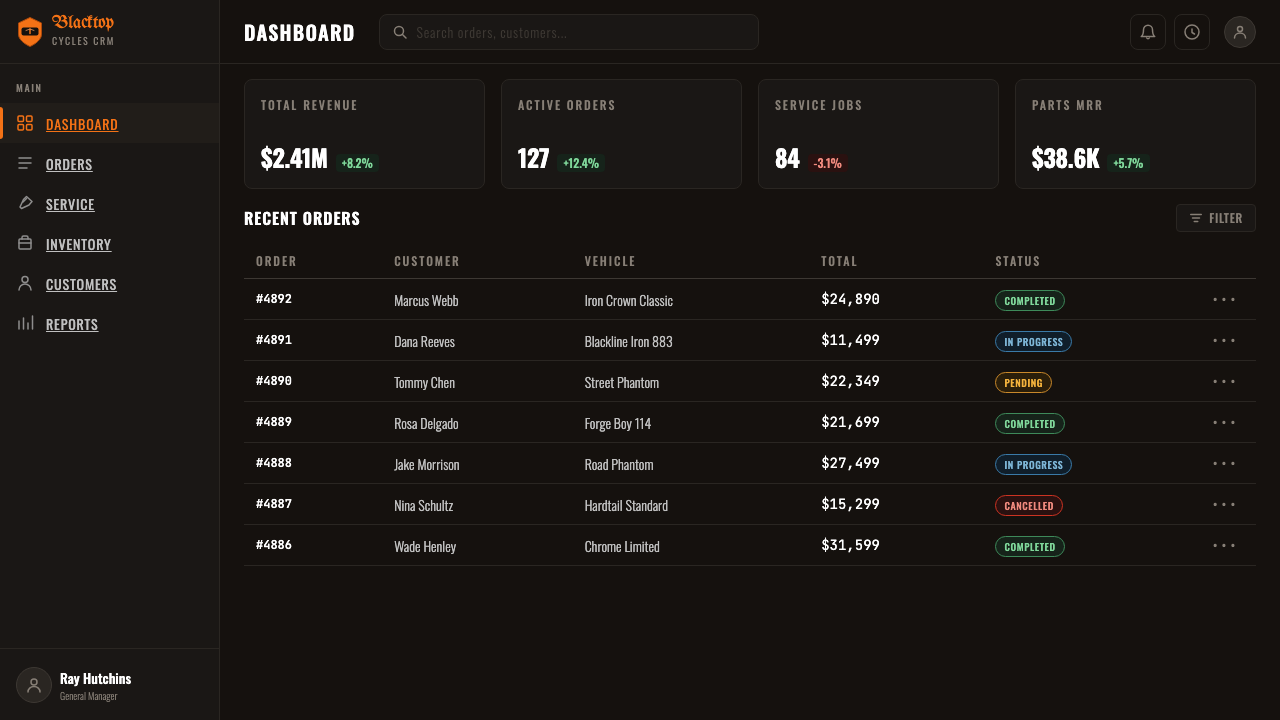The height and width of the screenshot is (720, 1280).
Task: Open the Active Orders card
Action: point(621,134)
